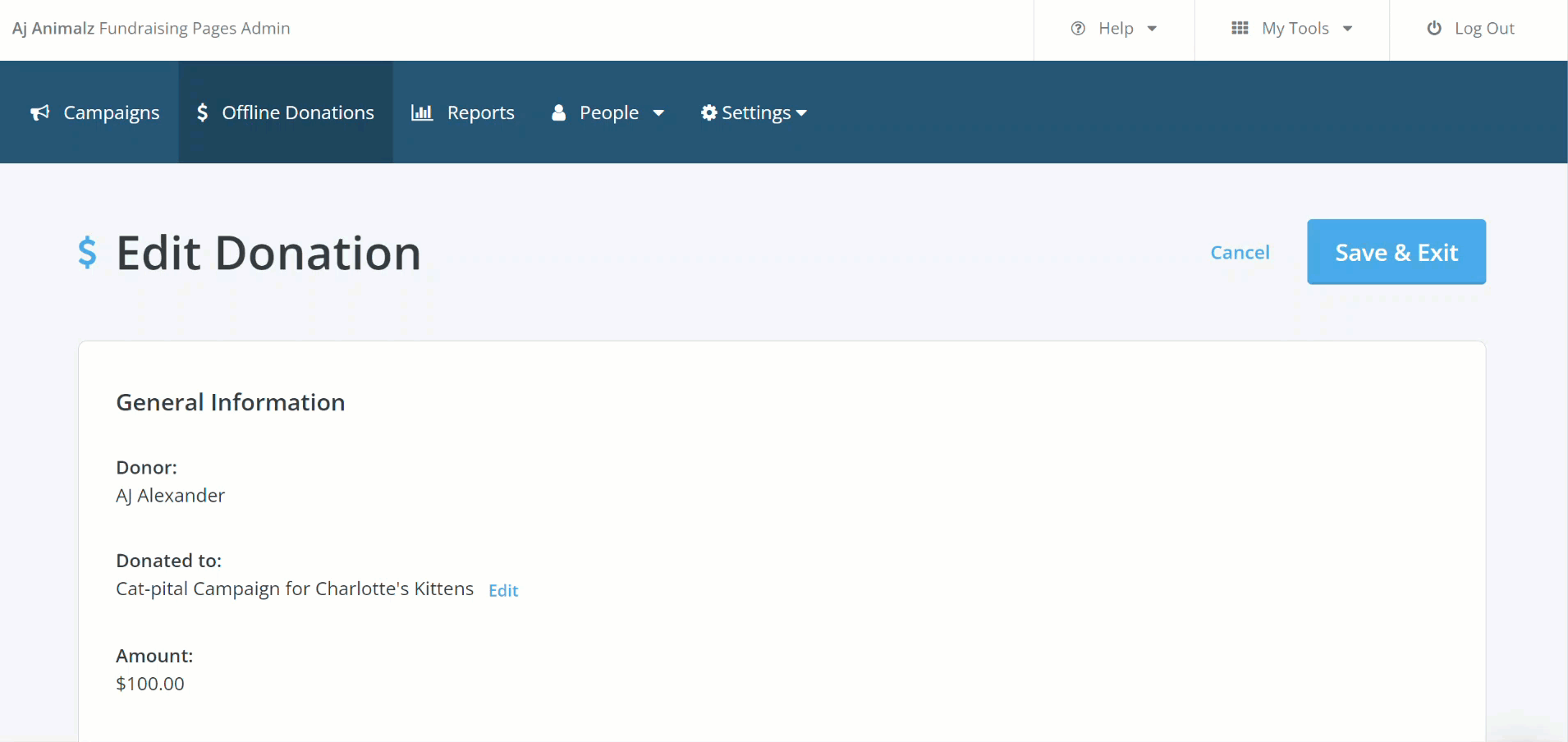1568x742 pixels.
Task: Expand the Settings dropdown
Action: [x=802, y=113]
